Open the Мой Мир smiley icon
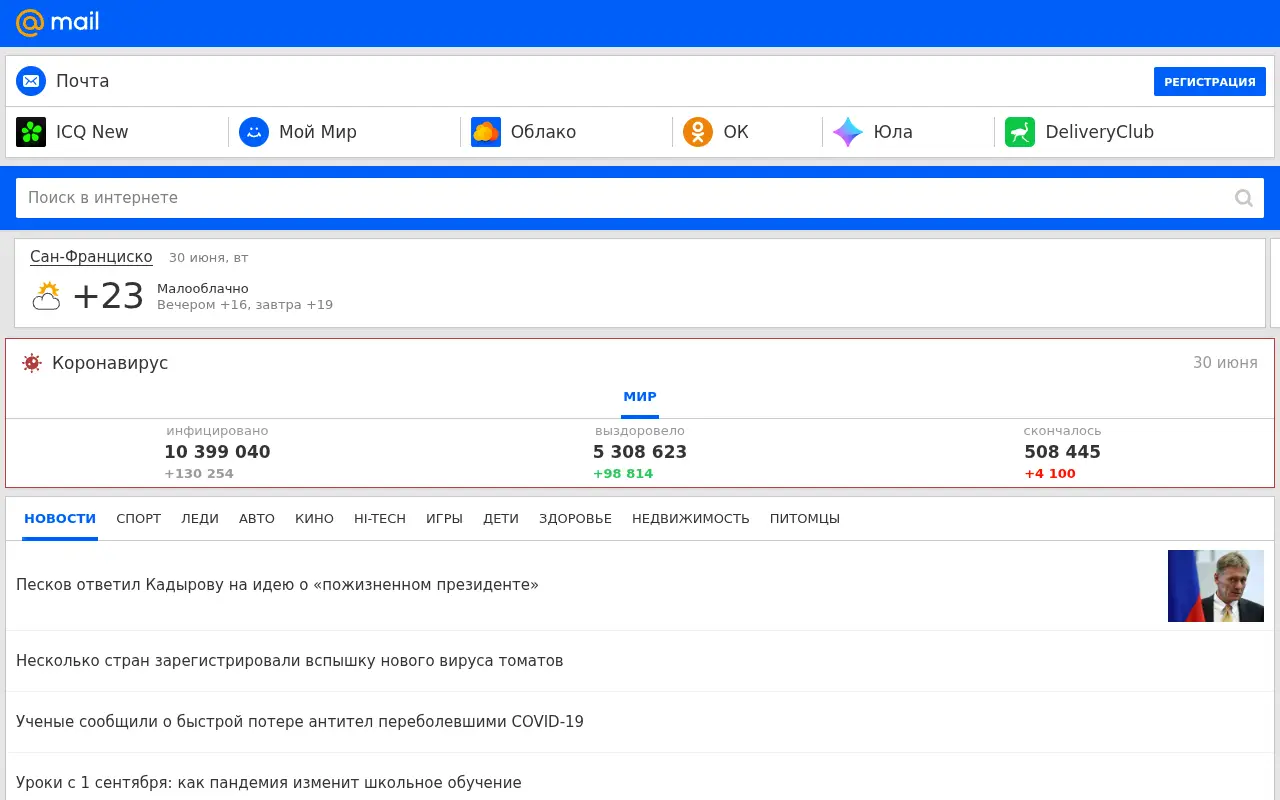This screenshot has height=800, width=1280. coord(254,132)
